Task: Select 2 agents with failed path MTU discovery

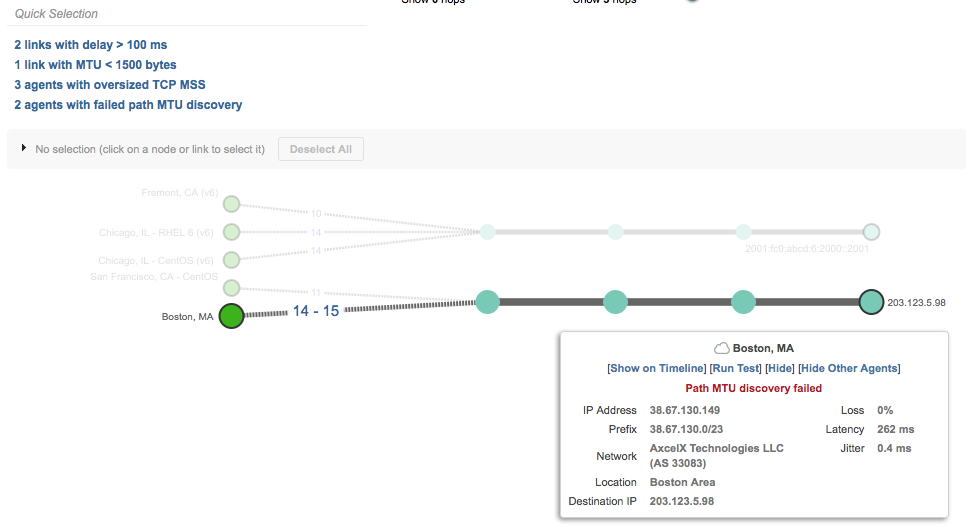Action: tap(127, 105)
